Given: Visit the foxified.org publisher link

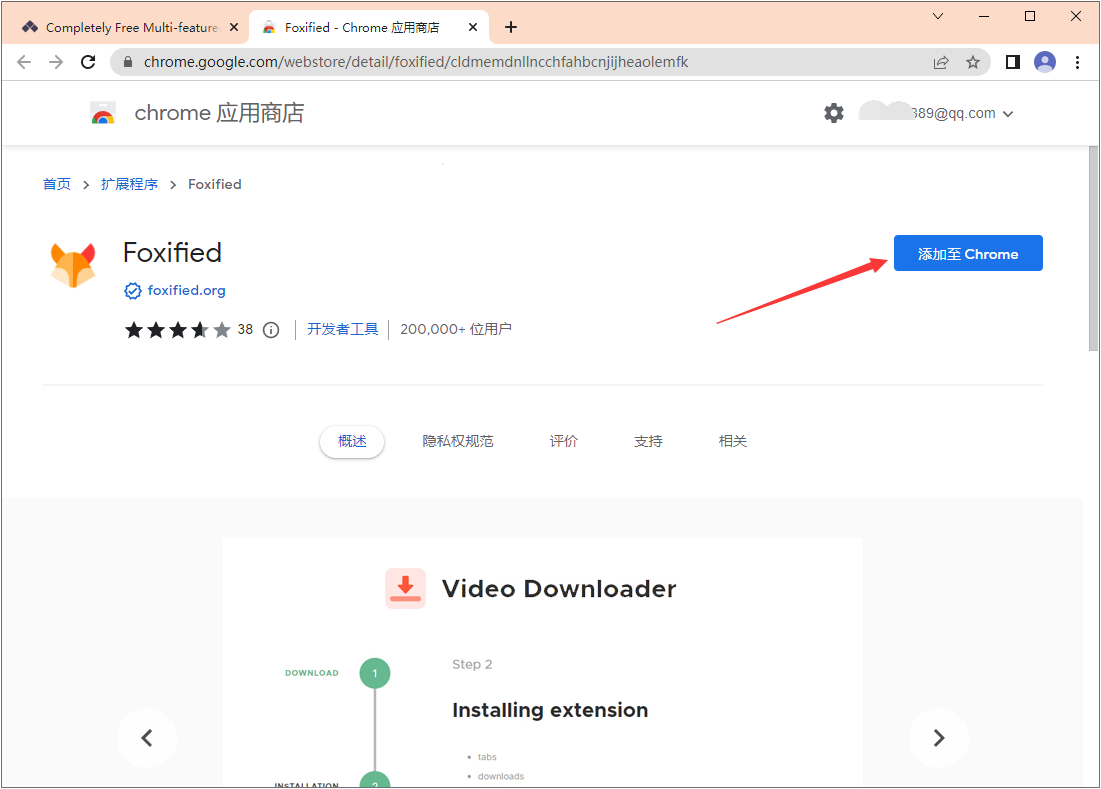Looking at the screenshot, I should click(x=186, y=291).
